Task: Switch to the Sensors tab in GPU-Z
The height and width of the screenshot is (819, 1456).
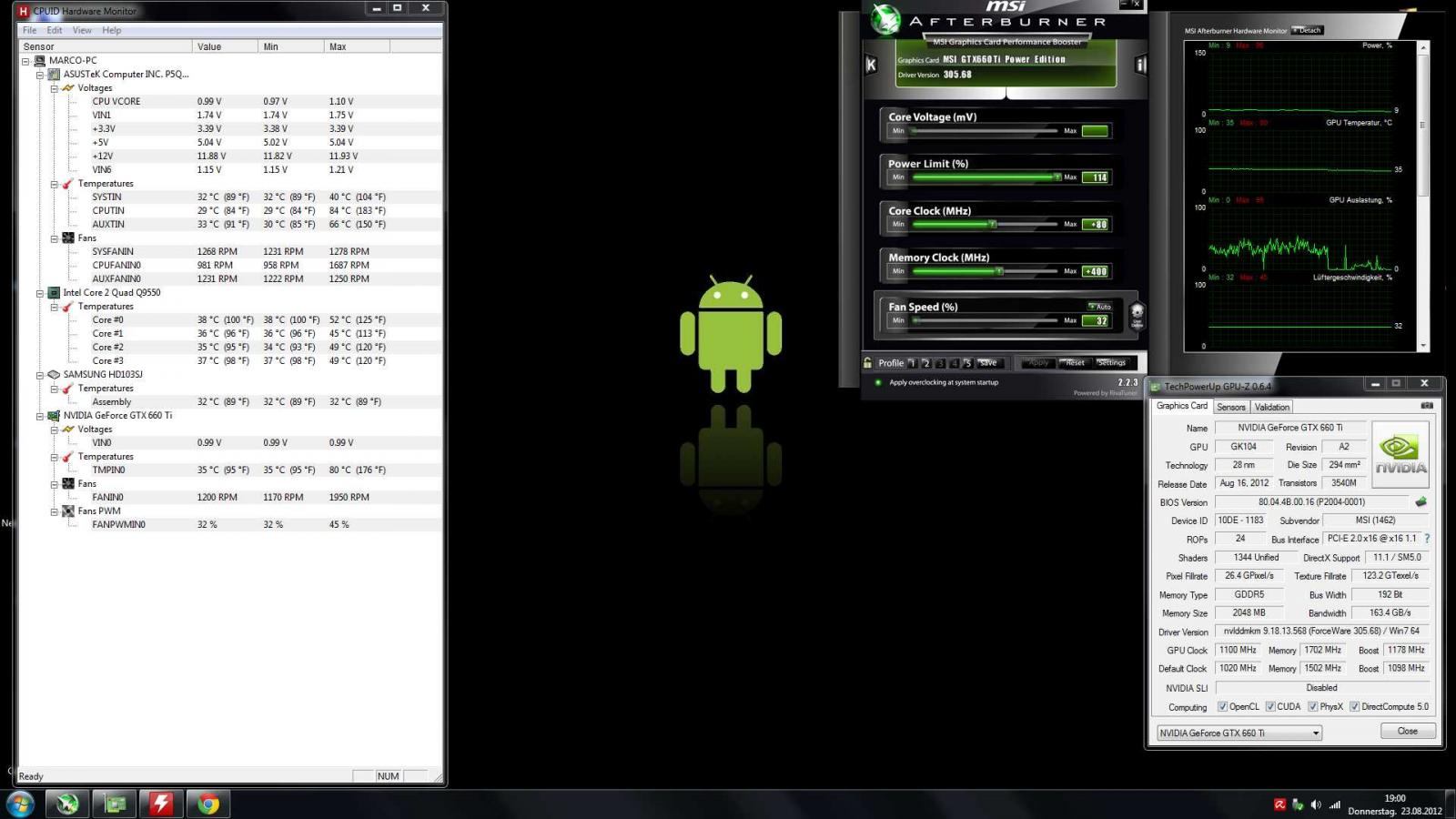Action: click(1231, 407)
